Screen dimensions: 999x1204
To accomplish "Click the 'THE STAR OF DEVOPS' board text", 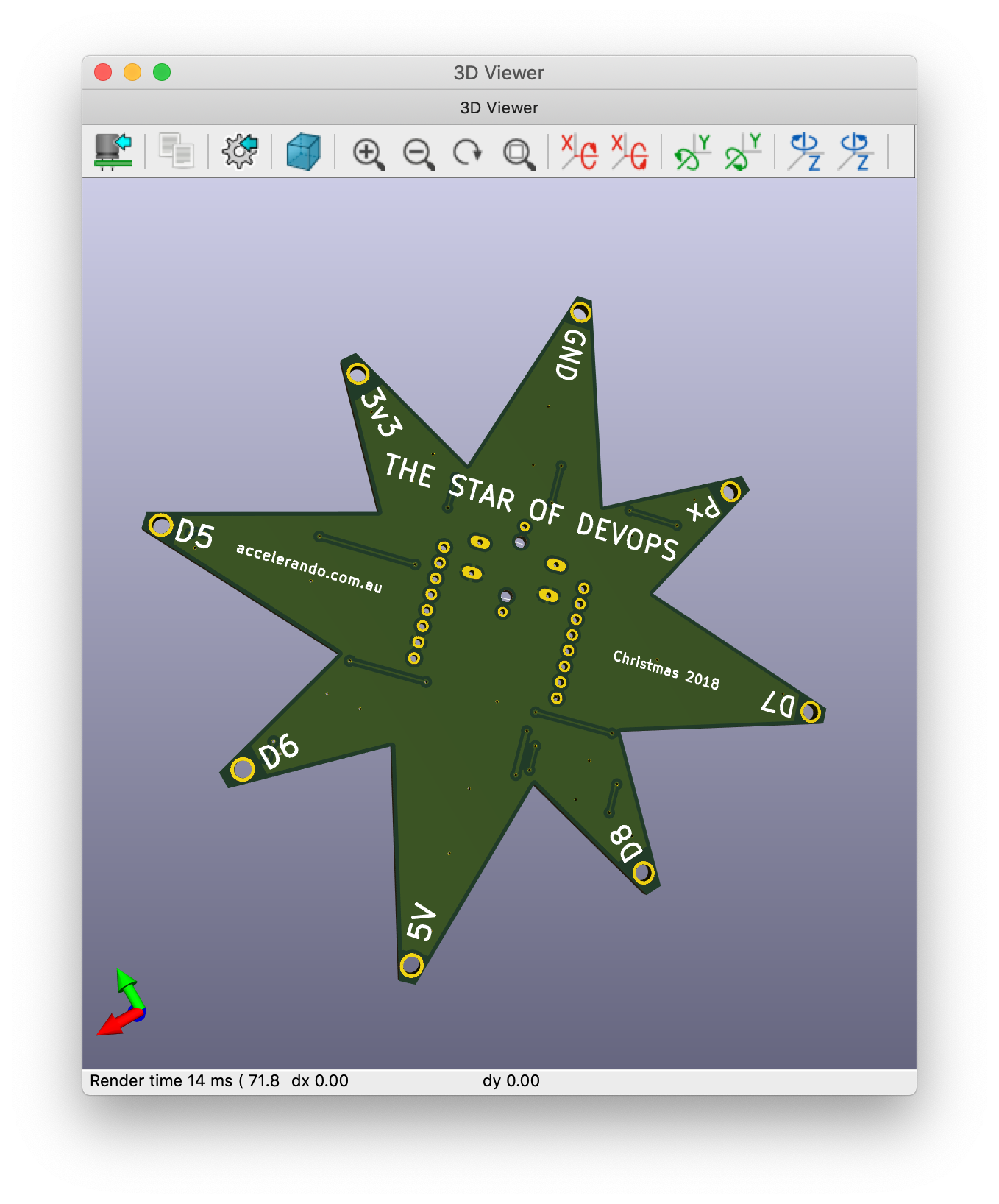I will pos(531,507).
